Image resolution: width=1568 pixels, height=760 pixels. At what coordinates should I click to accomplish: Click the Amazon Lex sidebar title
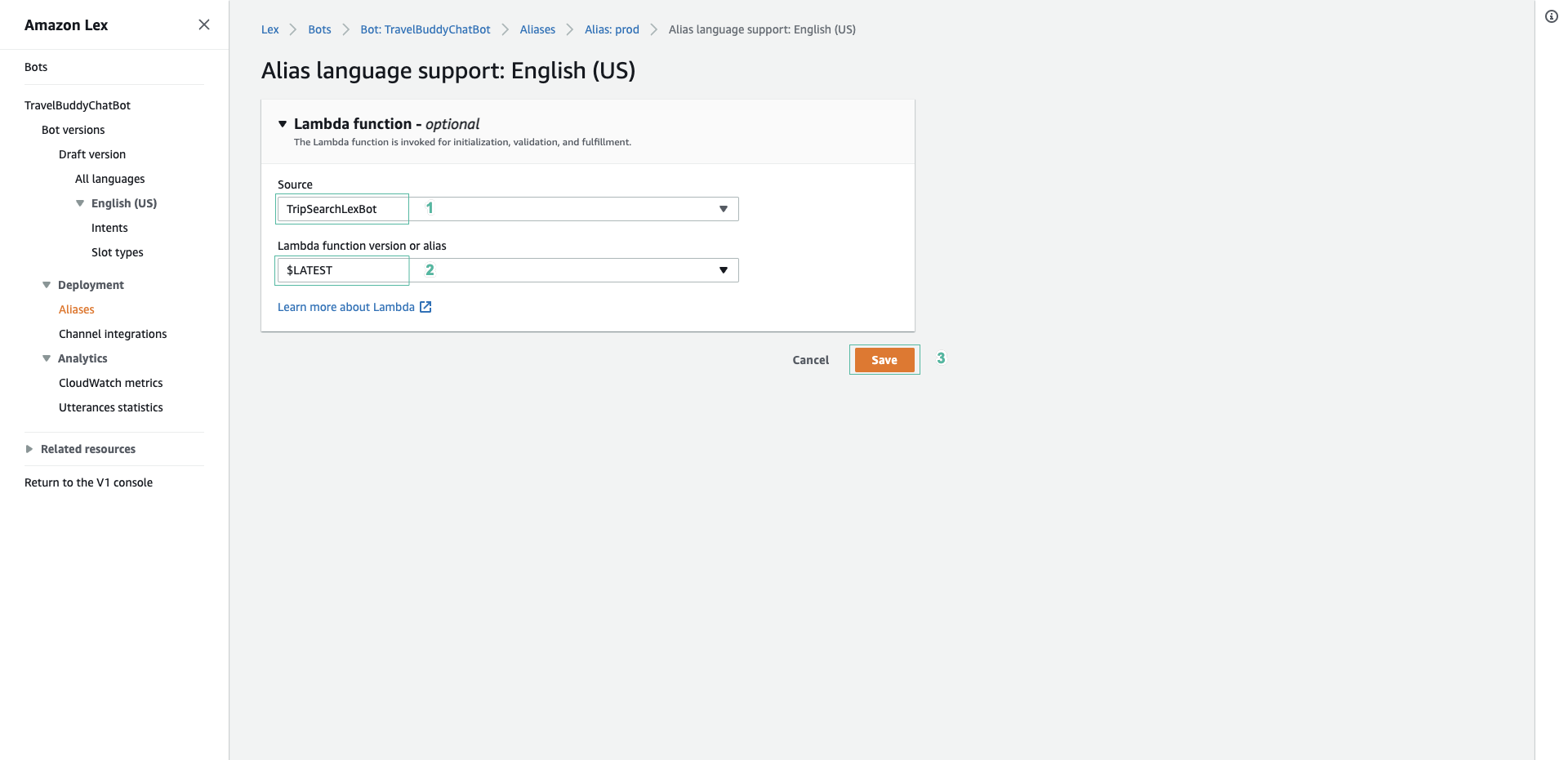(66, 25)
